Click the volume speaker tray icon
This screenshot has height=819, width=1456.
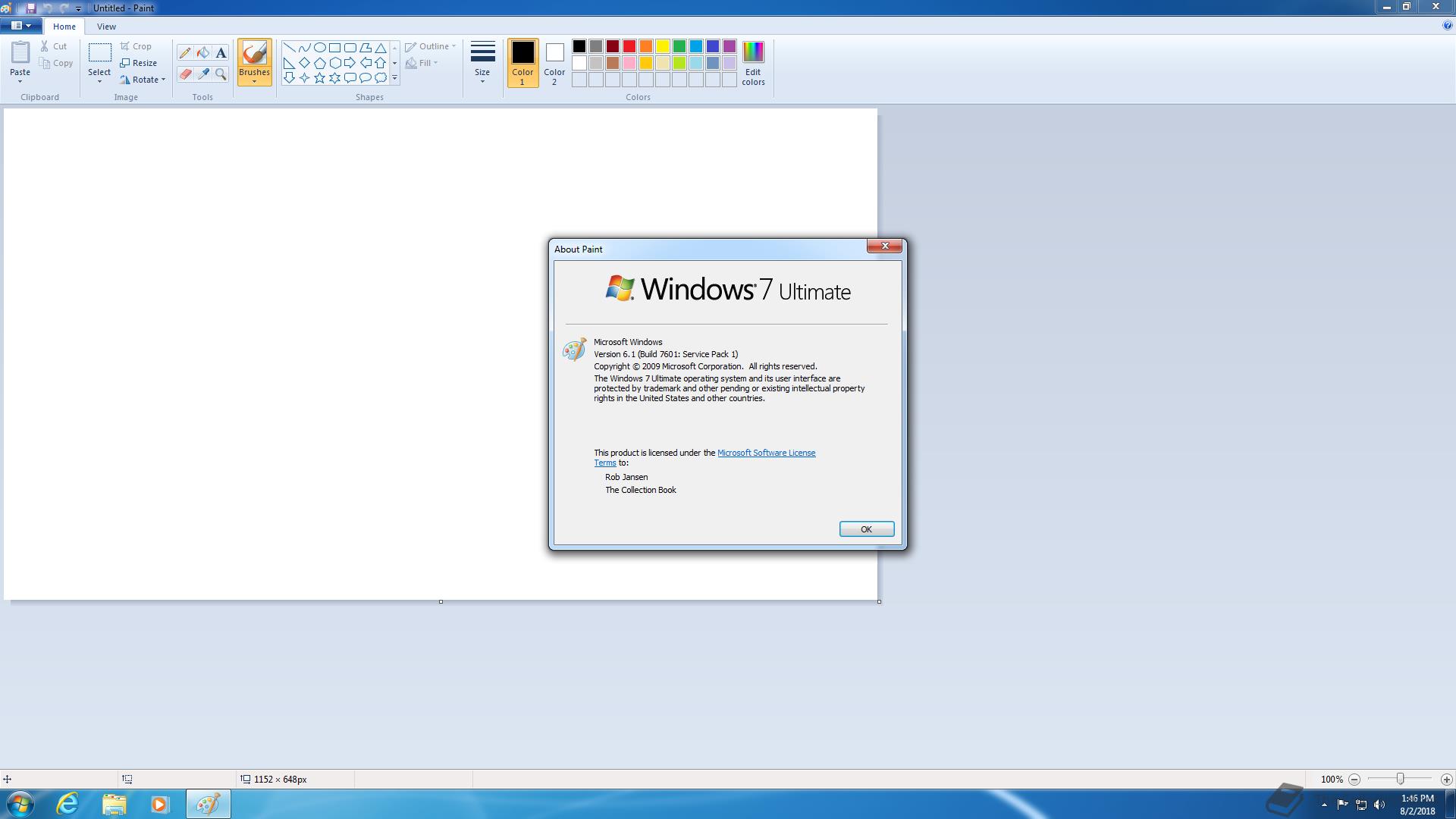point(1379,805)
